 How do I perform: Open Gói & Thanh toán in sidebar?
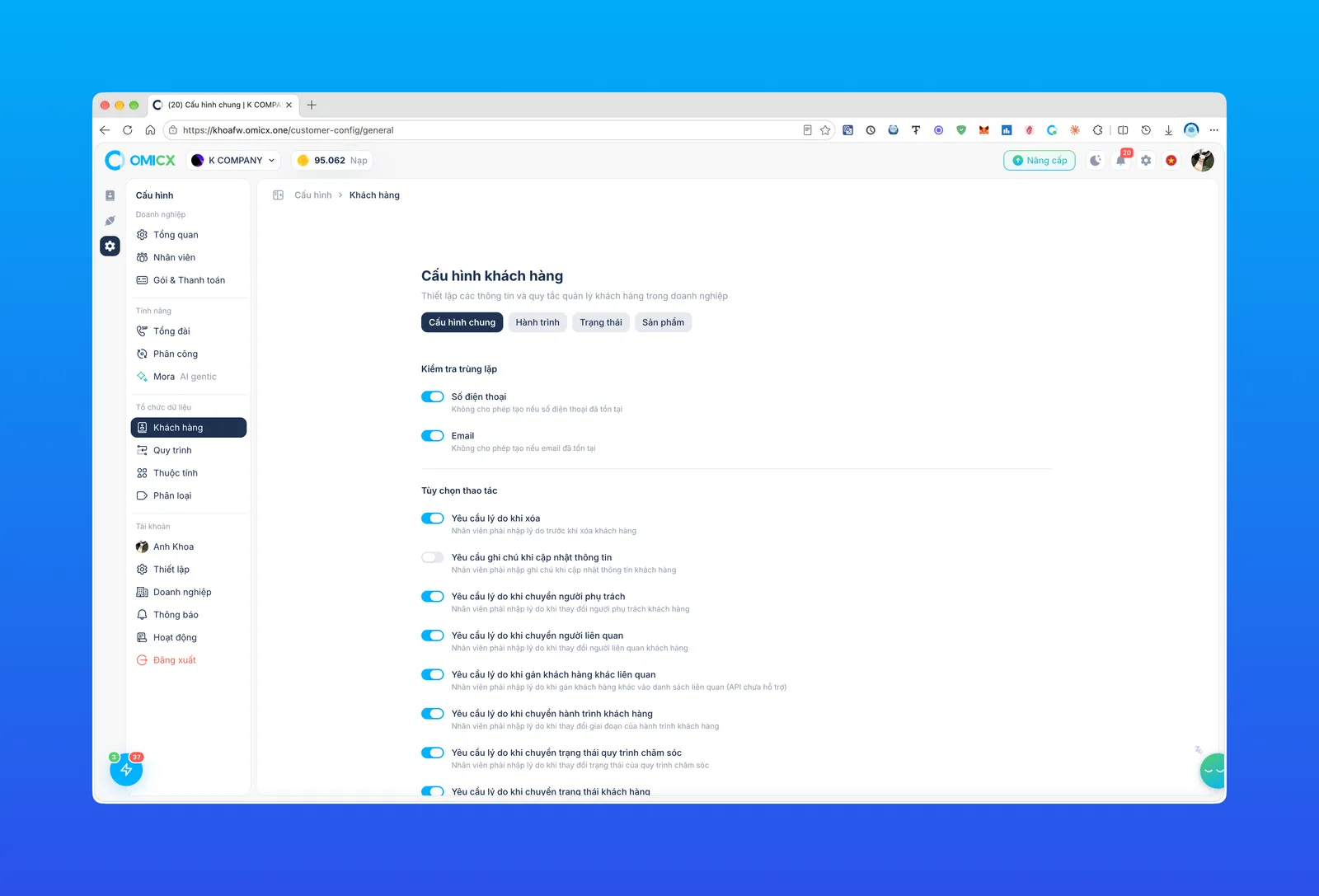click(189, 280)
